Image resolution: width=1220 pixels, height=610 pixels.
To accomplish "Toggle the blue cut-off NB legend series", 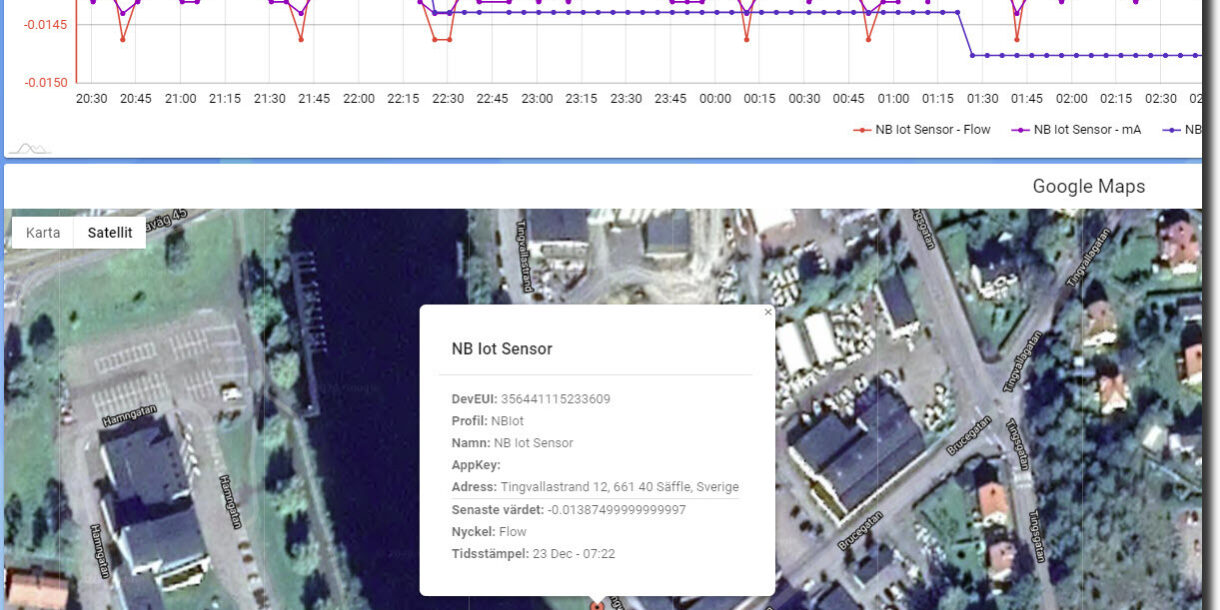I will tap(1185, 129).
